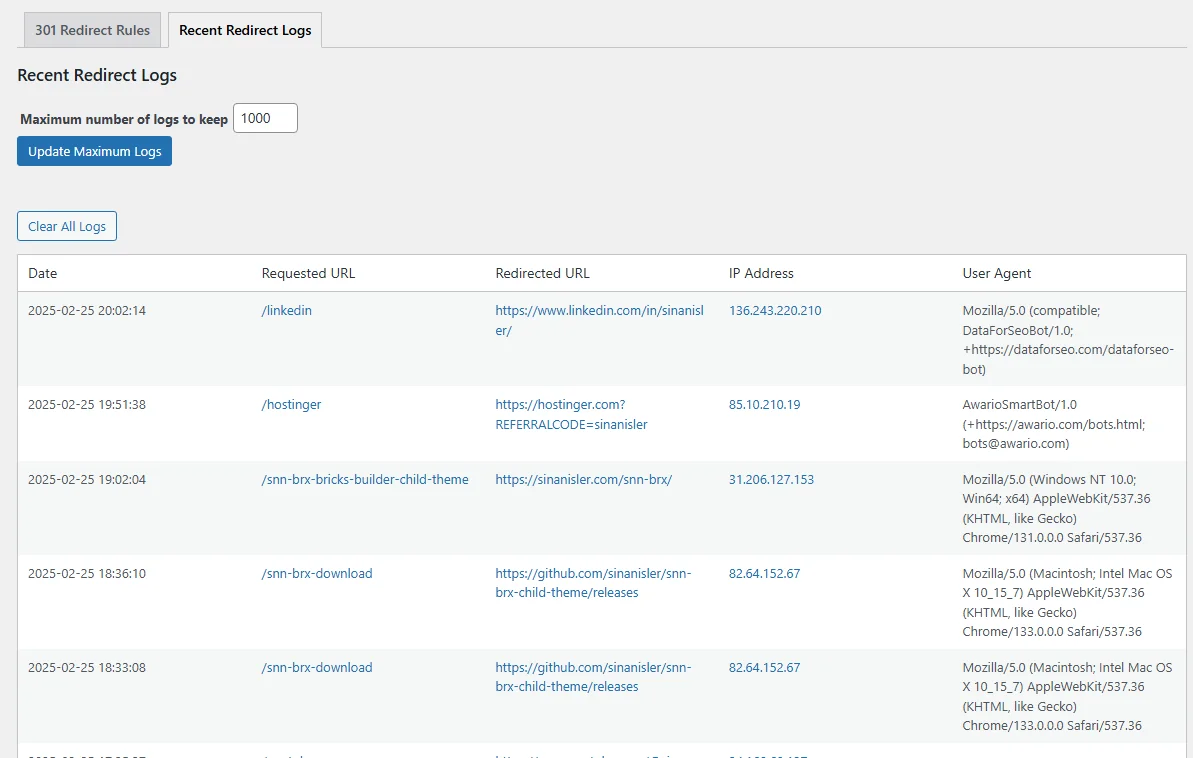This screenshot has width=1193, height=758.
Task: Open /snn-brx-download link in the 18:36:10 log row
Action: [317, 574]
